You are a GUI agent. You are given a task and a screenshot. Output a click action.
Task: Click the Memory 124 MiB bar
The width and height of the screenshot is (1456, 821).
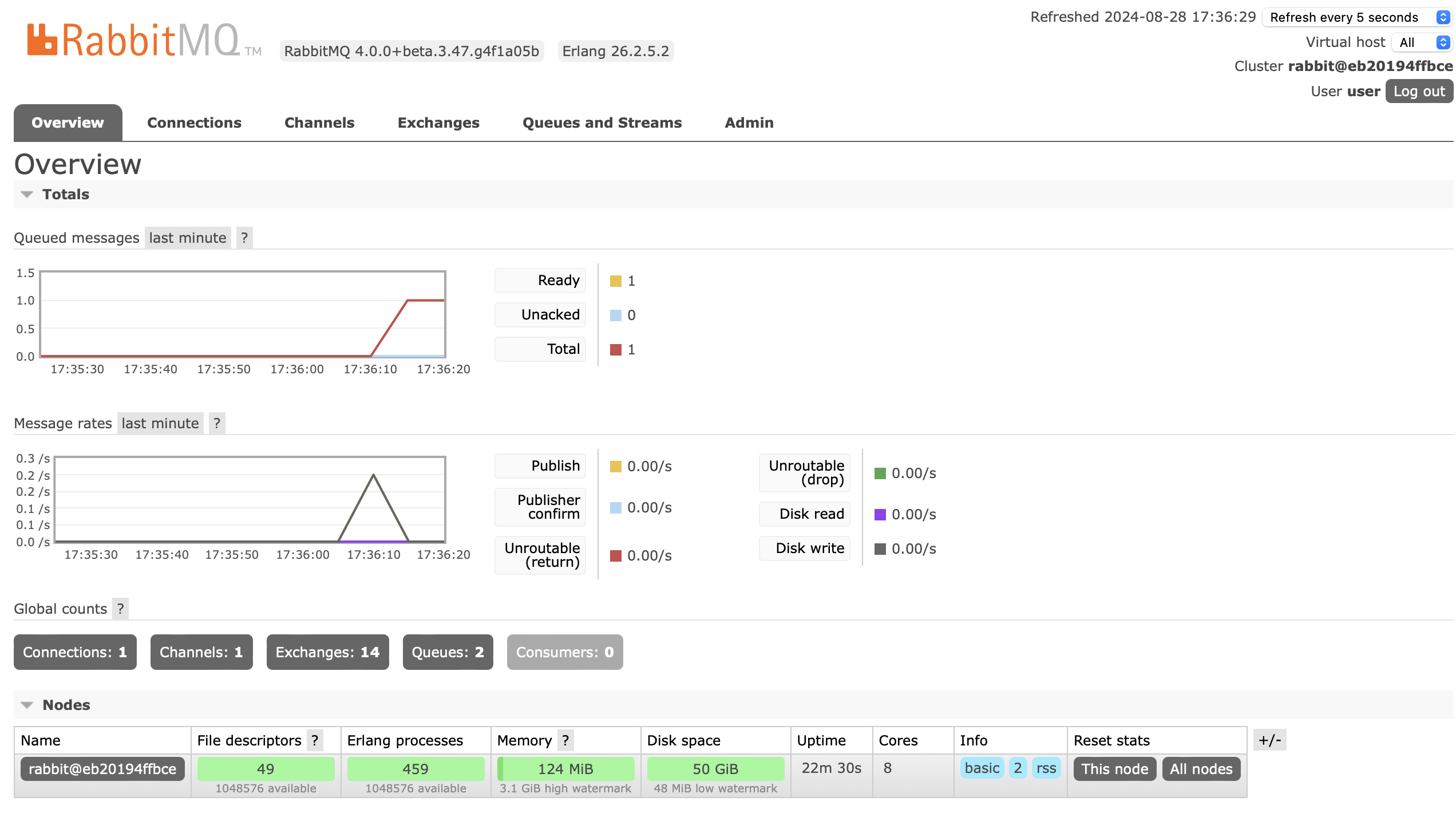click(x=565, y=769)
